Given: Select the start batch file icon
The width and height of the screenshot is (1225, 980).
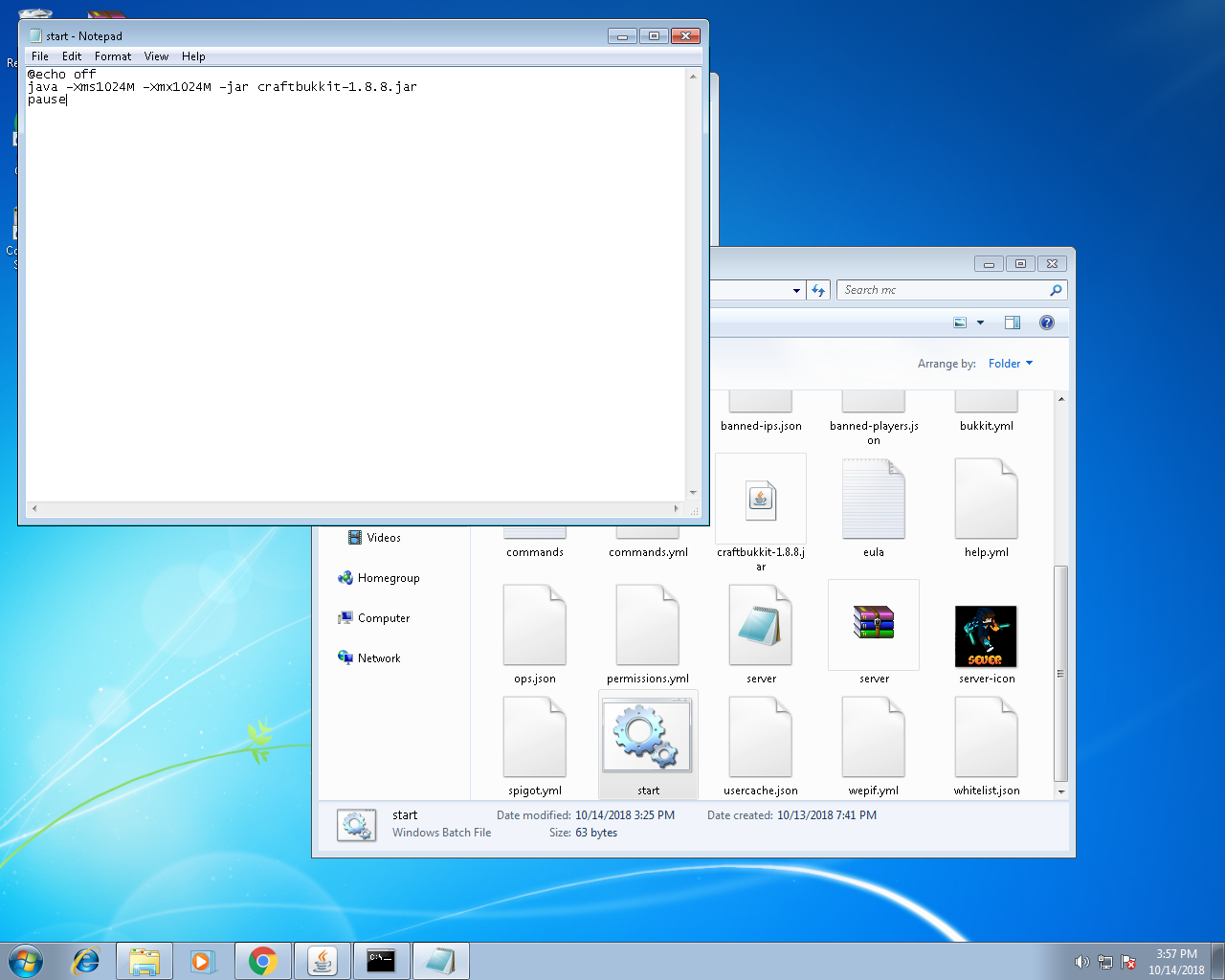Looking at the screenshot, I should pyautogui.click(x=648, y=737).
